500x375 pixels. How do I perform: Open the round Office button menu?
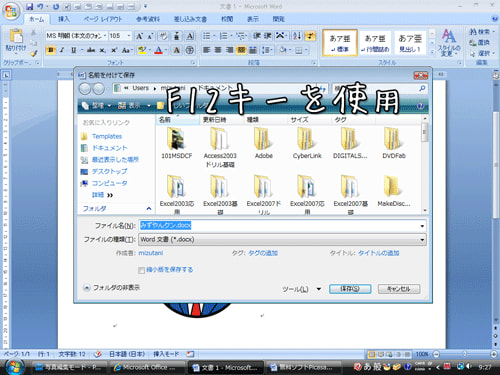pyautogui.click(x=11, y=11)
